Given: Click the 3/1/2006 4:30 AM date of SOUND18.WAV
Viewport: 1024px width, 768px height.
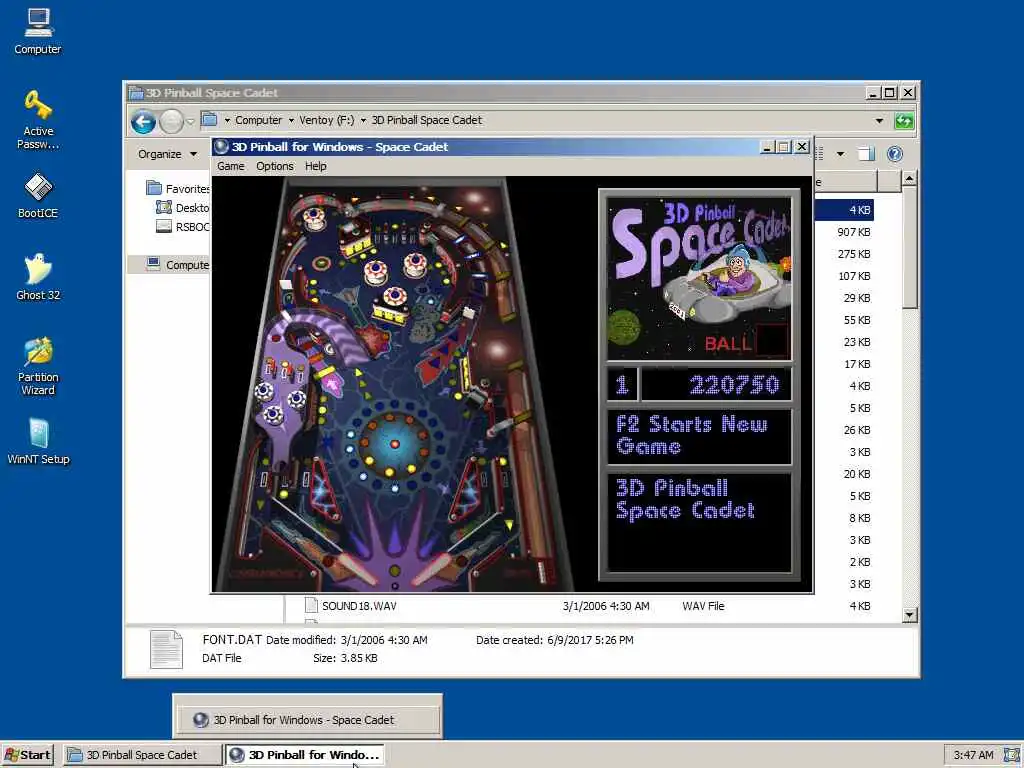Looking at the screenshot, I should point(606,606).
